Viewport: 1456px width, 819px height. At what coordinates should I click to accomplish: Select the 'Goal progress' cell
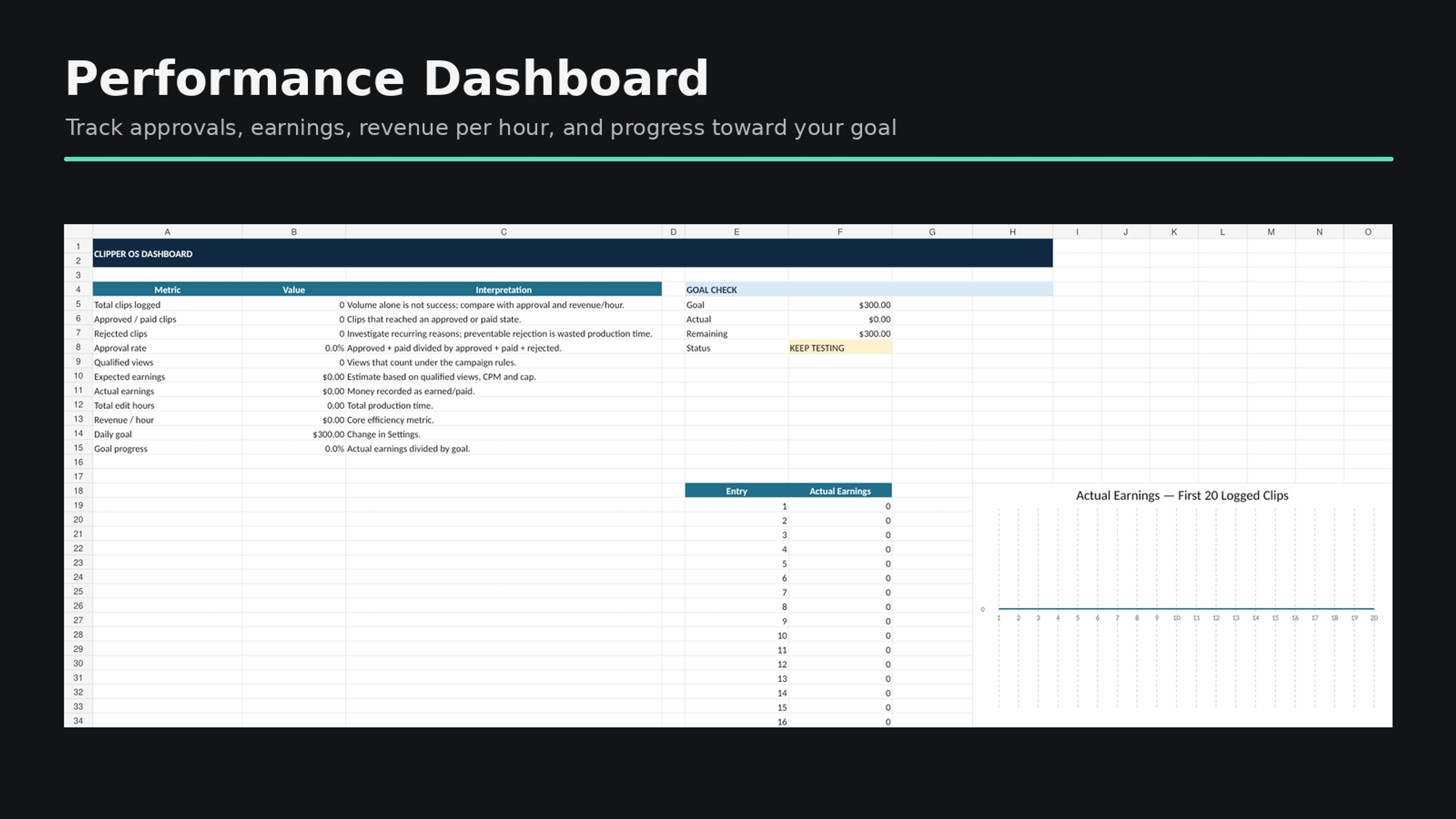167,448
